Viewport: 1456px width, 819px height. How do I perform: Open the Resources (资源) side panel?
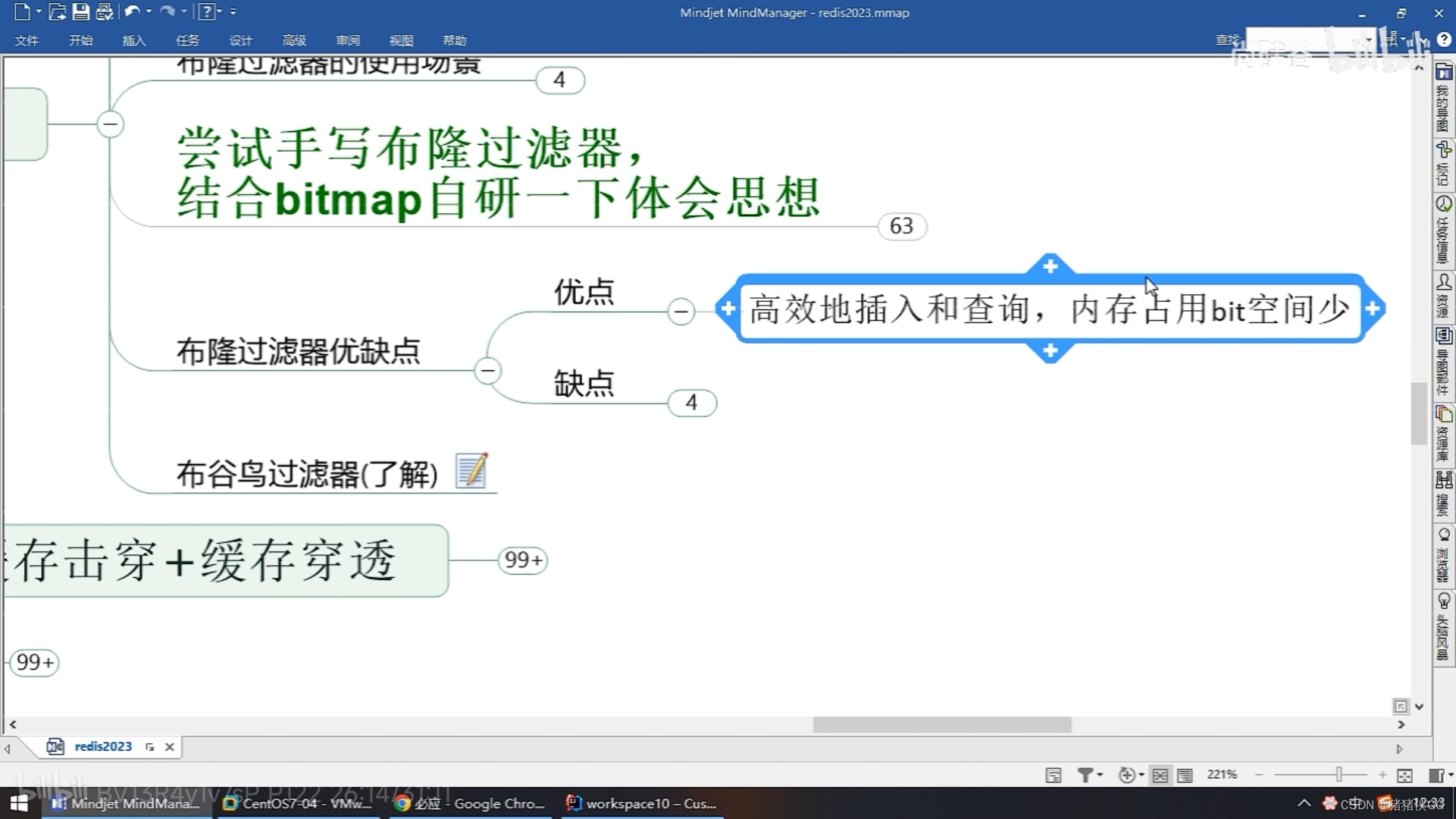[1444, 296]
